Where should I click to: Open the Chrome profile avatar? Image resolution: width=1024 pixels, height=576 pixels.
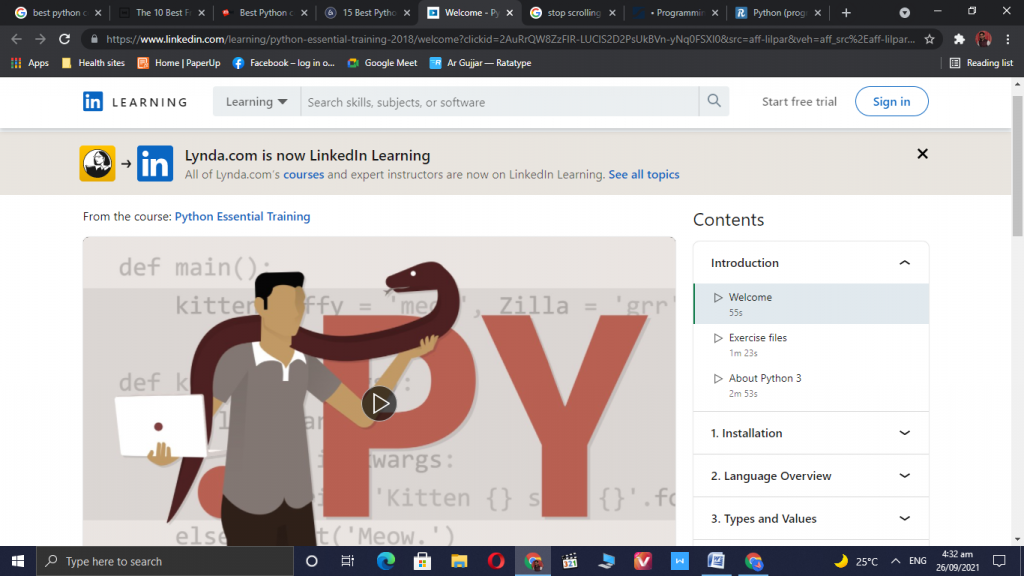point(984,39)
